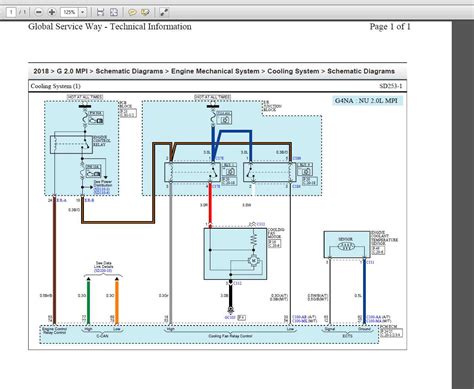The image size is (474, 389).
Task: Click the page number input box
Action: pyautogui.click(x=11, y=12)
